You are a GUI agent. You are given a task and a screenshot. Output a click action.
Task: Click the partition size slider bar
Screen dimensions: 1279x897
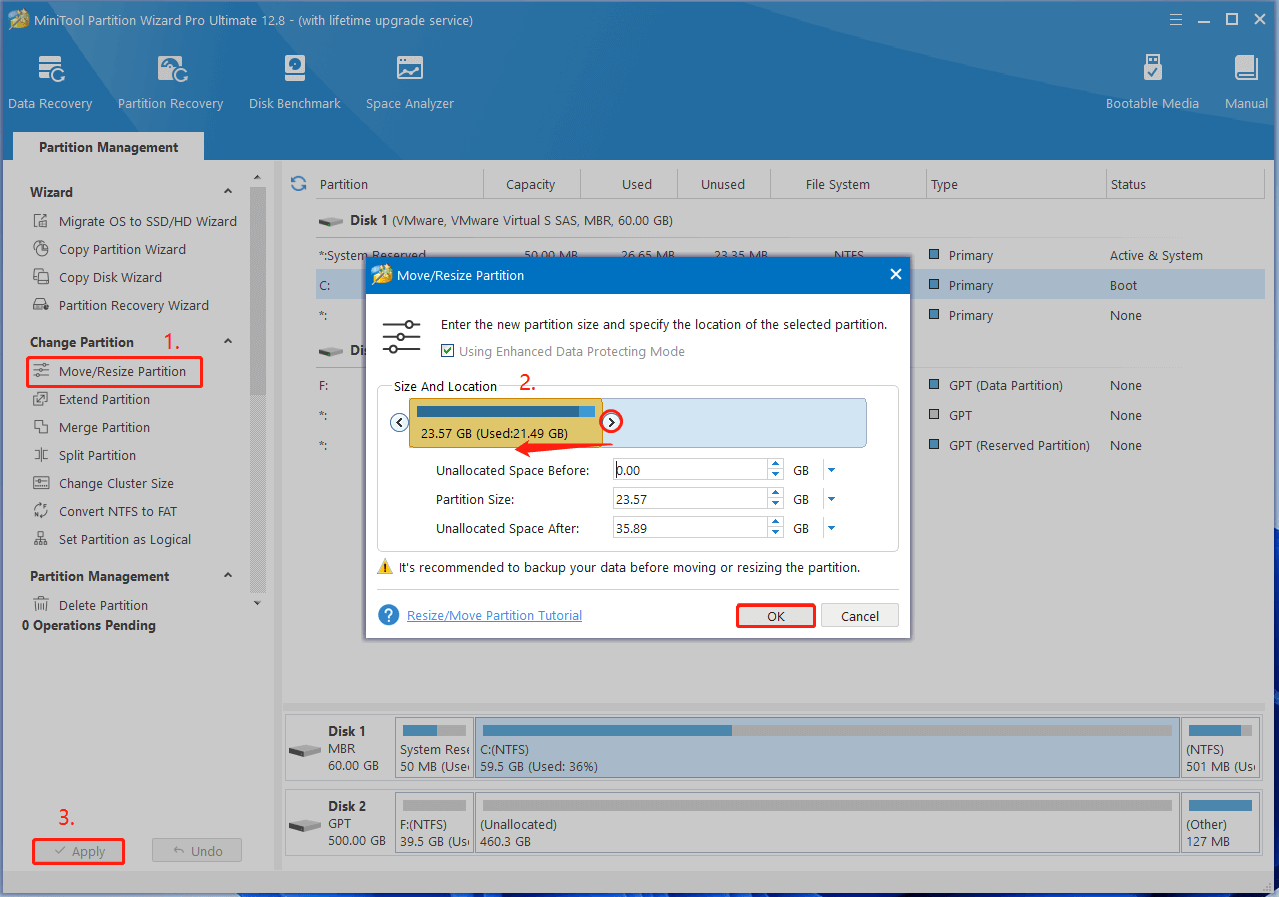click(x=505, y=422)
